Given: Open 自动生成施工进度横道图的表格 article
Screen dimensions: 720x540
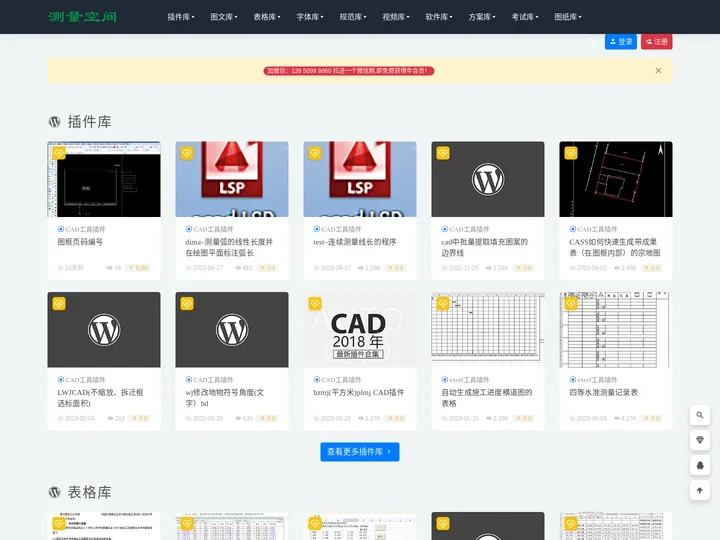Looking at the screenshot, I should click(487, 398).
